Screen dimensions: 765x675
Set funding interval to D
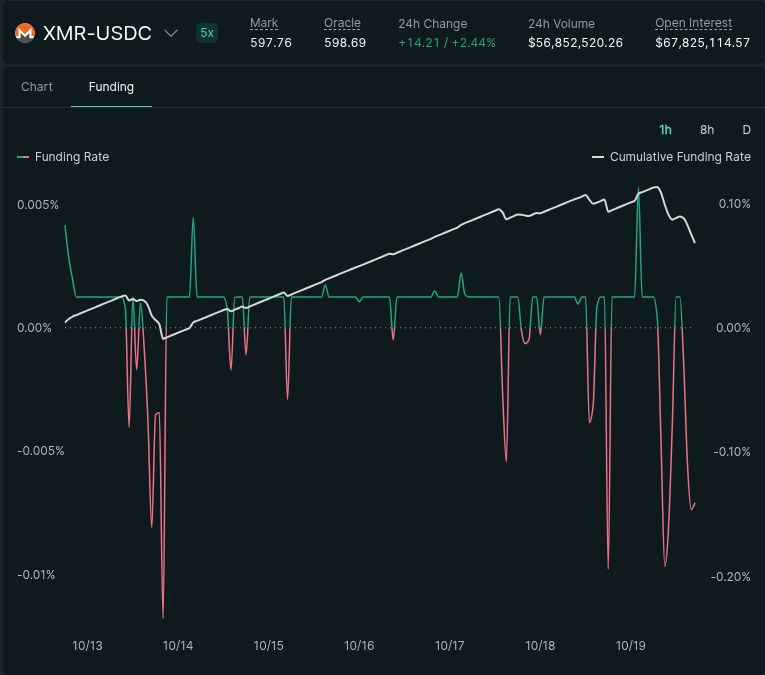click(x=746, y=130)
